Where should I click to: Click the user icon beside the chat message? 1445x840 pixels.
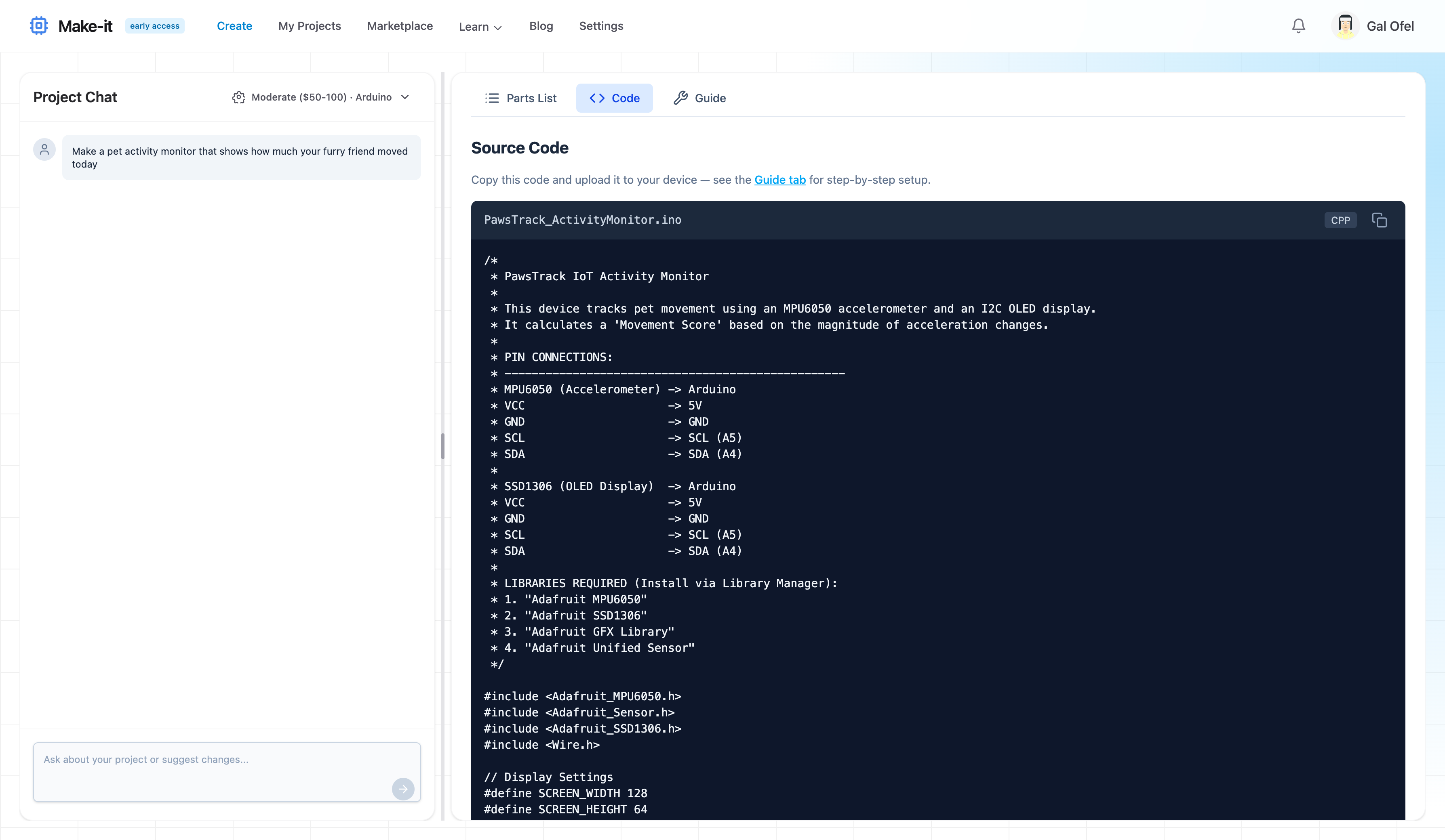tap(44, 149)
